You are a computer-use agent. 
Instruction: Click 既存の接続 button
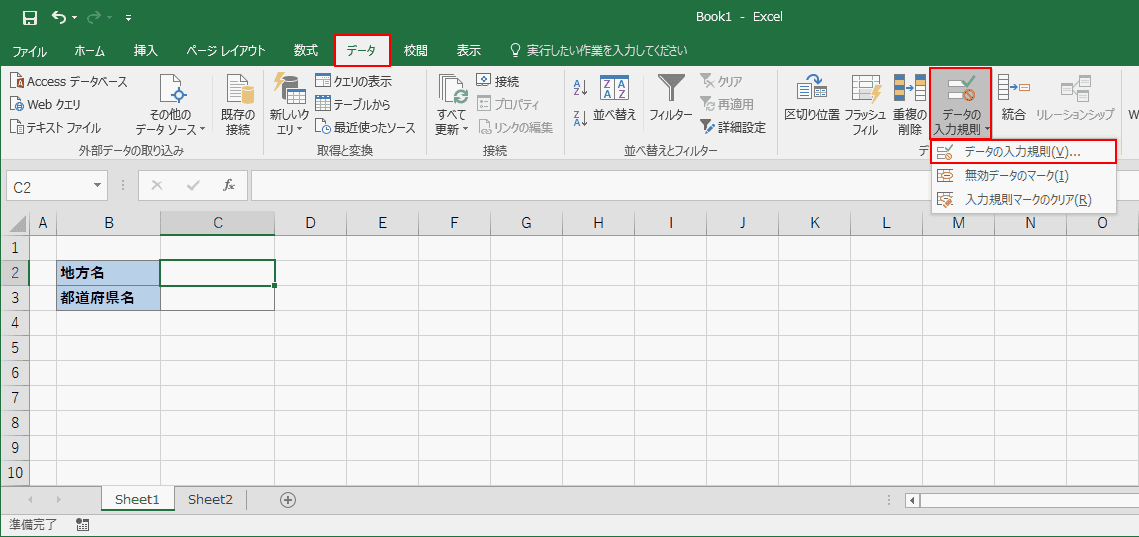point(238,105)
